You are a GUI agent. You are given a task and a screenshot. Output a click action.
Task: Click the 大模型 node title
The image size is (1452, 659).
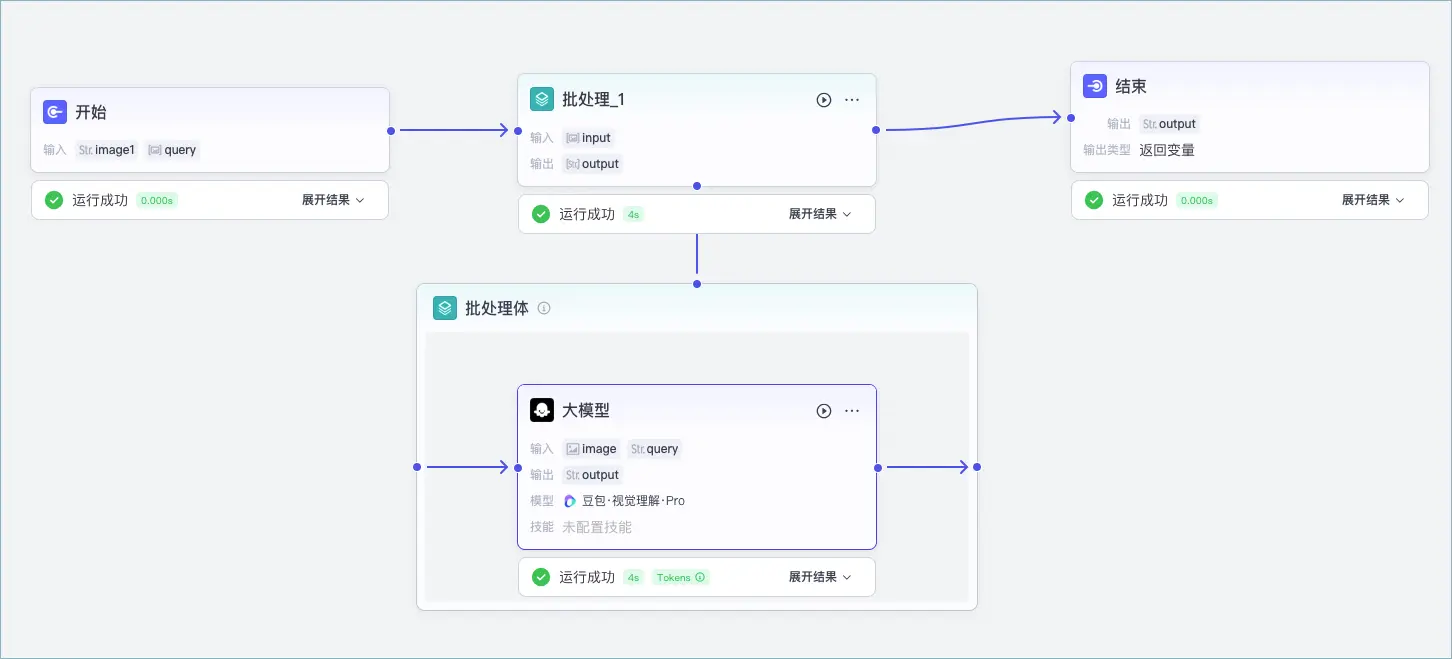[586, 411]
